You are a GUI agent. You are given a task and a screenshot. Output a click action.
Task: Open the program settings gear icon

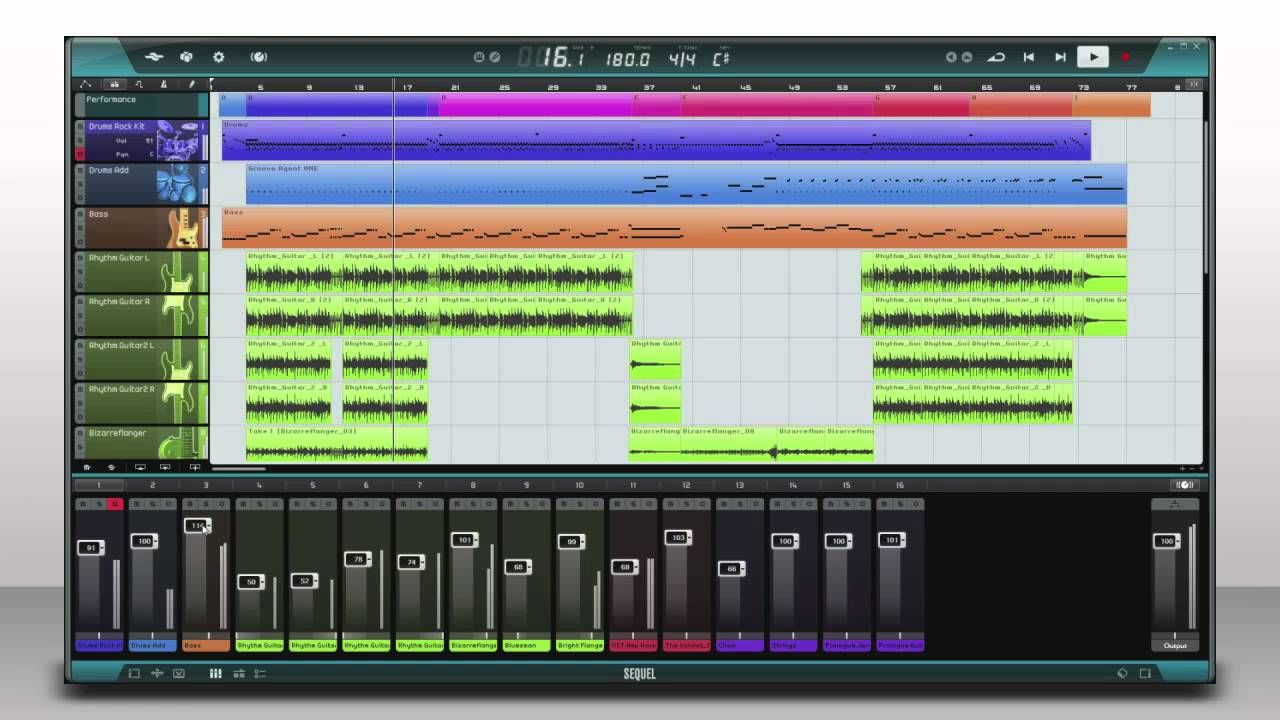click(218, 57)
